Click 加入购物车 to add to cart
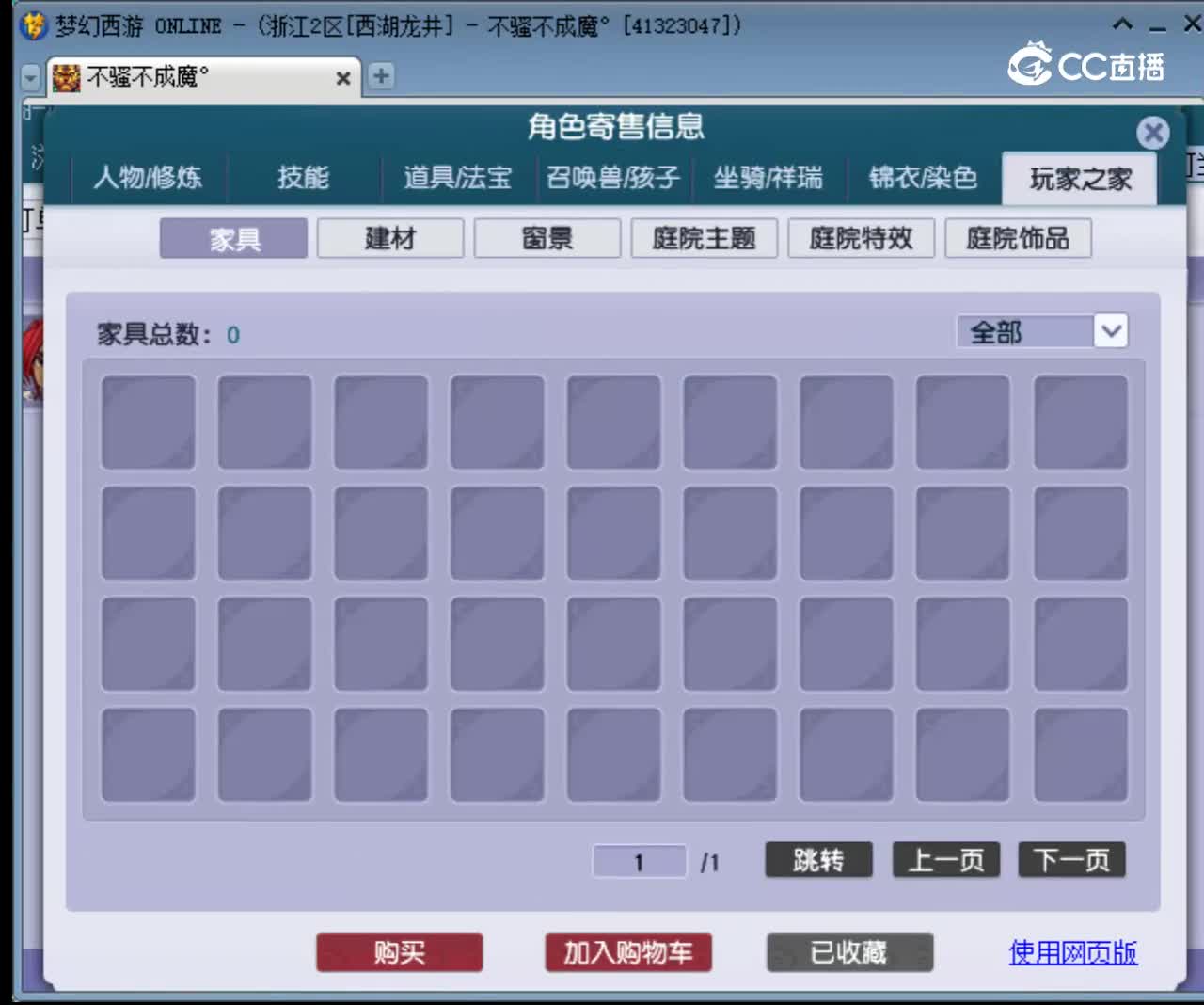1204x1005 pixels. tap(628, 952)
